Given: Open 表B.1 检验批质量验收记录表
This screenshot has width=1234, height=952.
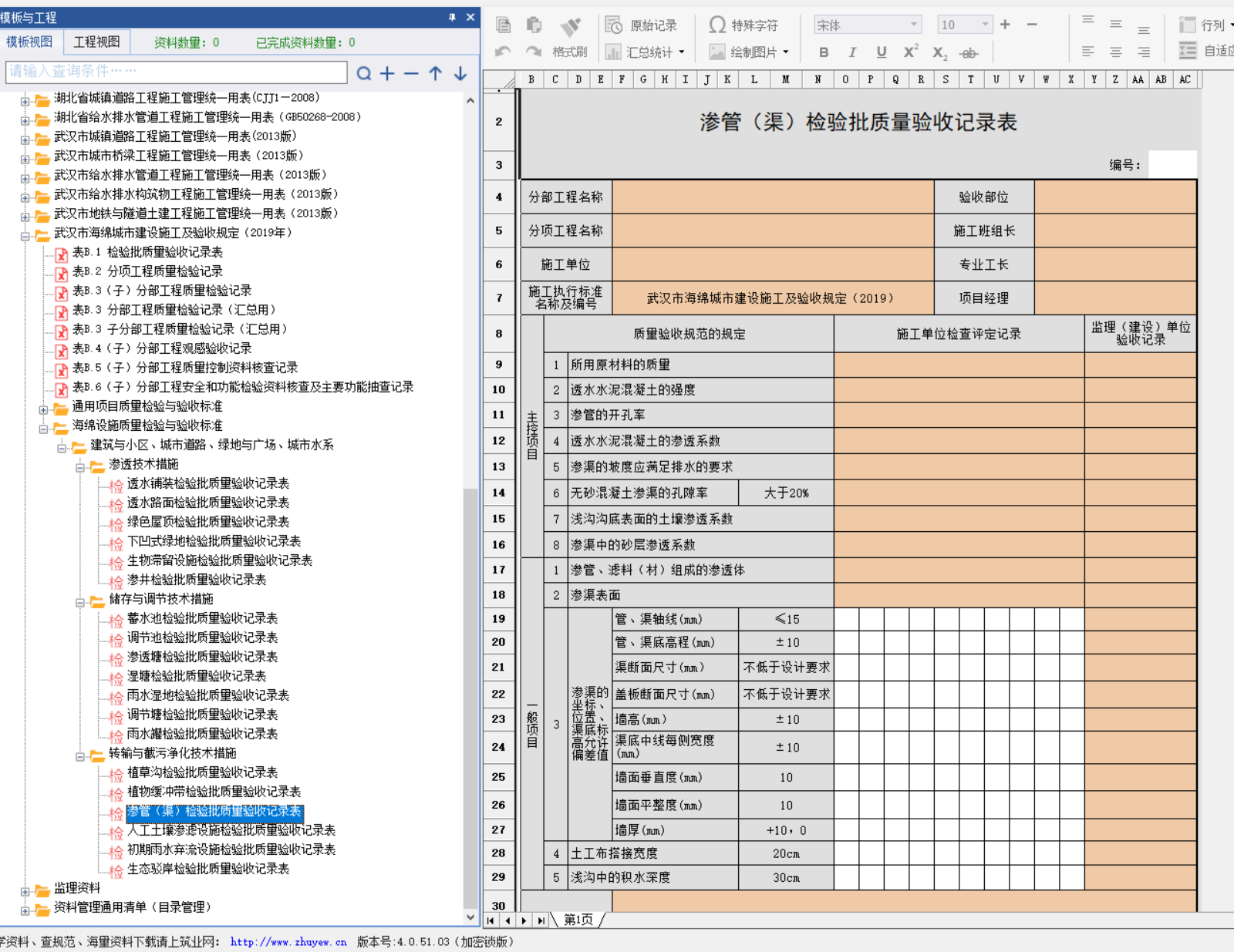Looking at the screenshot, I should pos(147,252).
